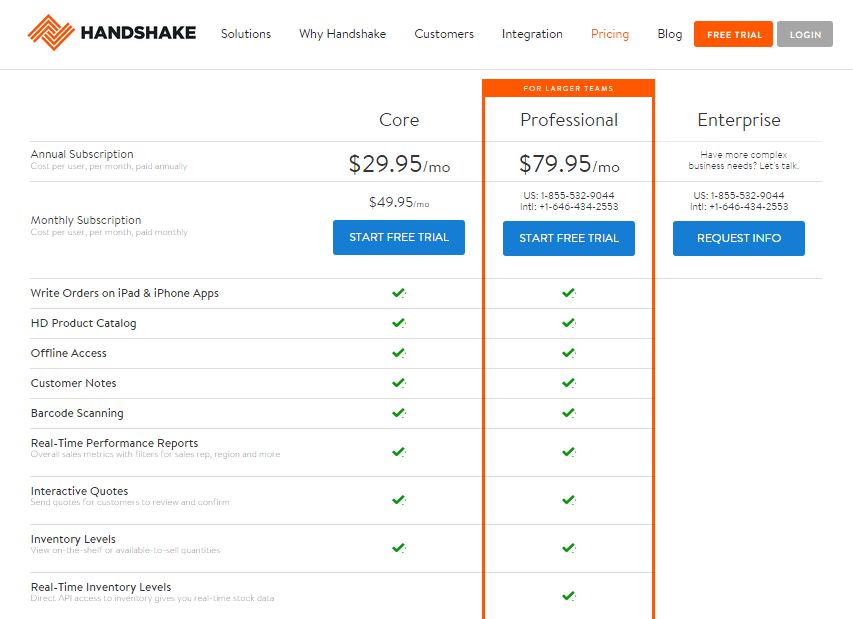Click Professional checkmark for Customer Notes

[568, 382]
